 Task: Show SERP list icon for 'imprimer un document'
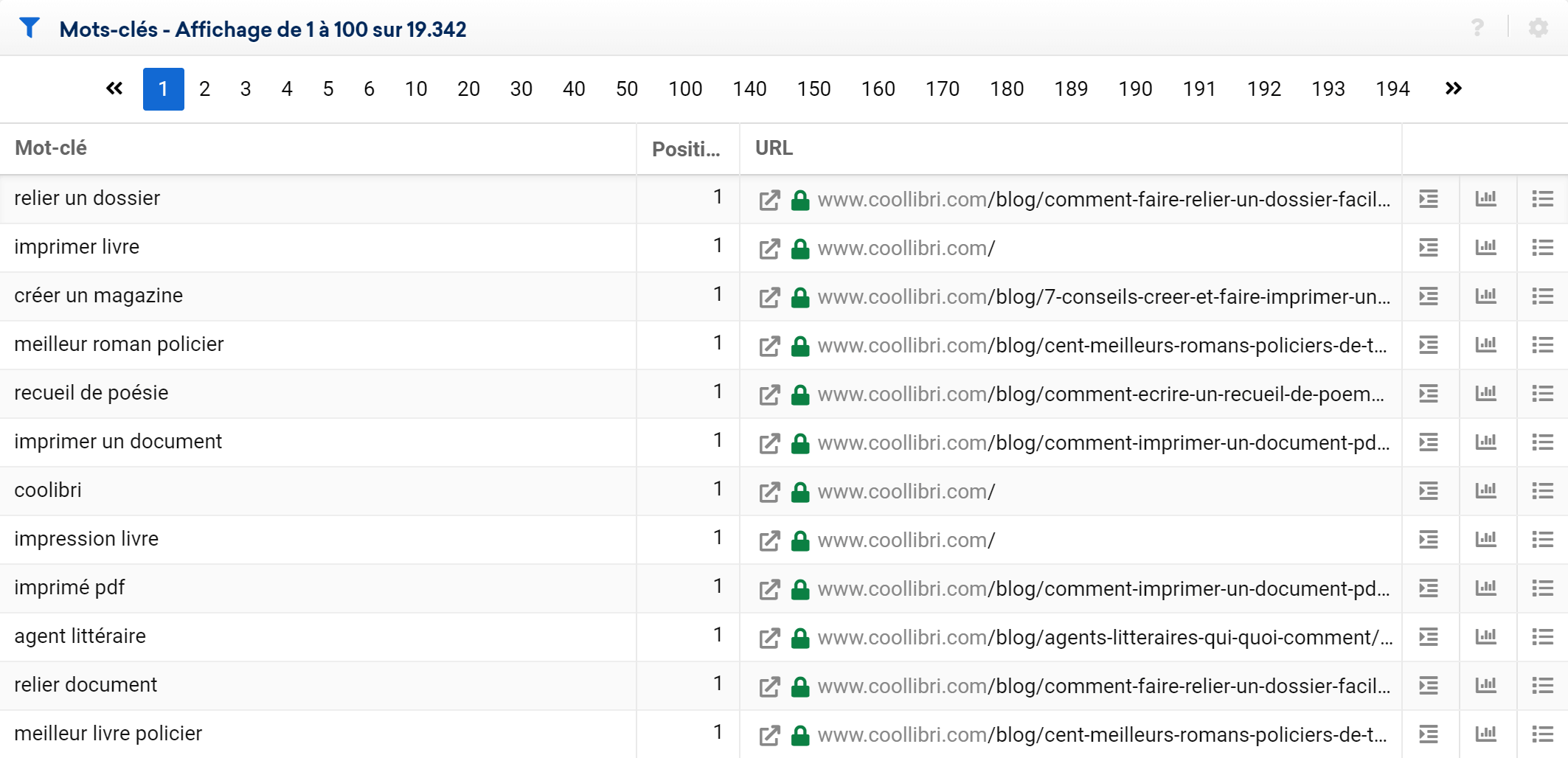point(1429,442)
